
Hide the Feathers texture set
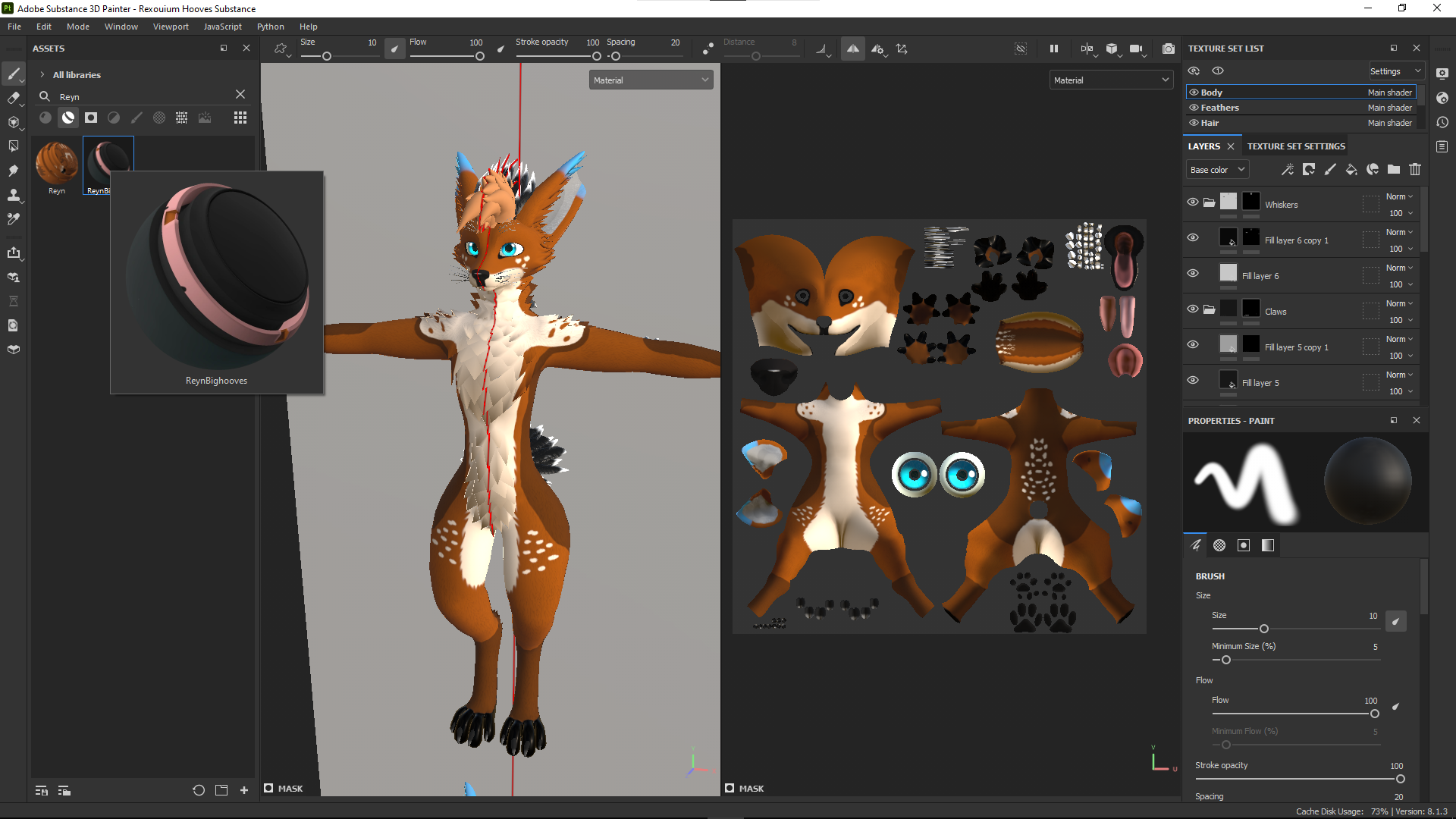pos(1194,108)
